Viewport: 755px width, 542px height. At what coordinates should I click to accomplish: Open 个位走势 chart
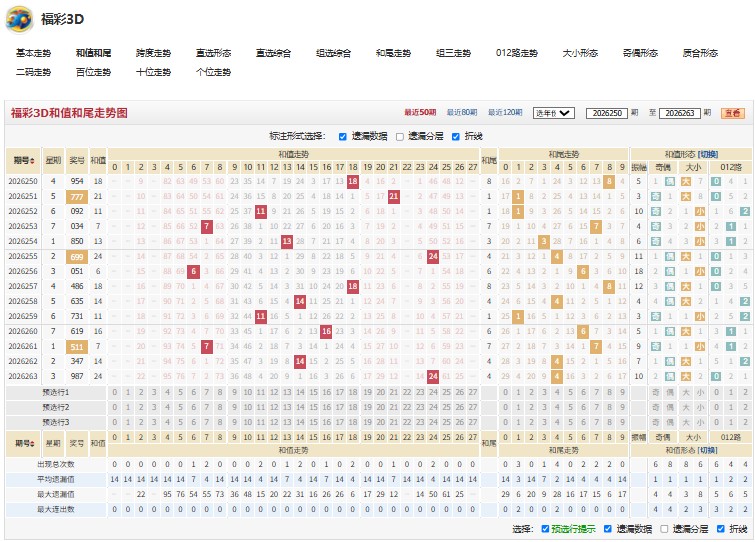coord(213,72)
